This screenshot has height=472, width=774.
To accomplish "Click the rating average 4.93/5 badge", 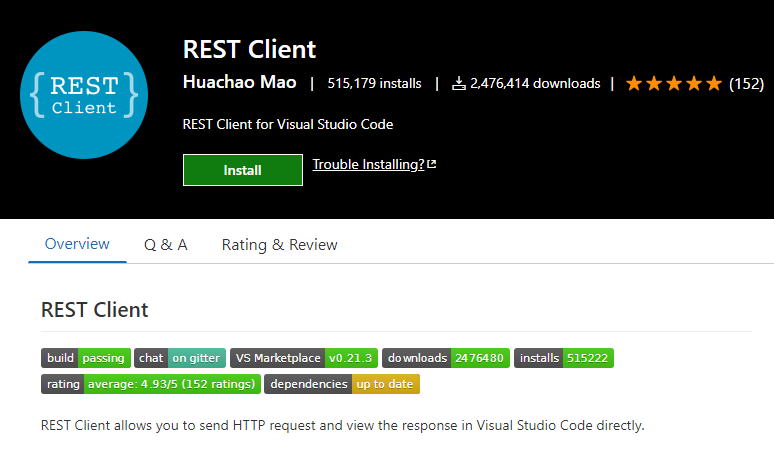I will (151, 384).
